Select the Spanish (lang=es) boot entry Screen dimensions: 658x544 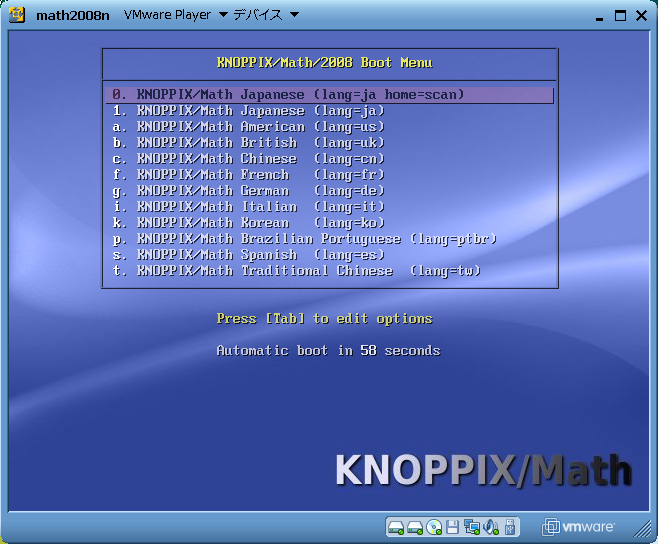(330, 255)
